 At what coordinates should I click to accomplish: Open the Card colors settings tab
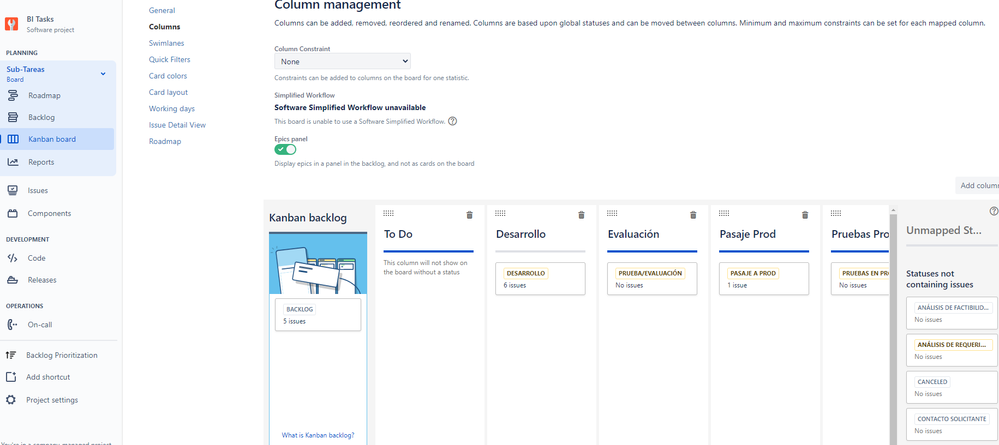coord(168,76)
